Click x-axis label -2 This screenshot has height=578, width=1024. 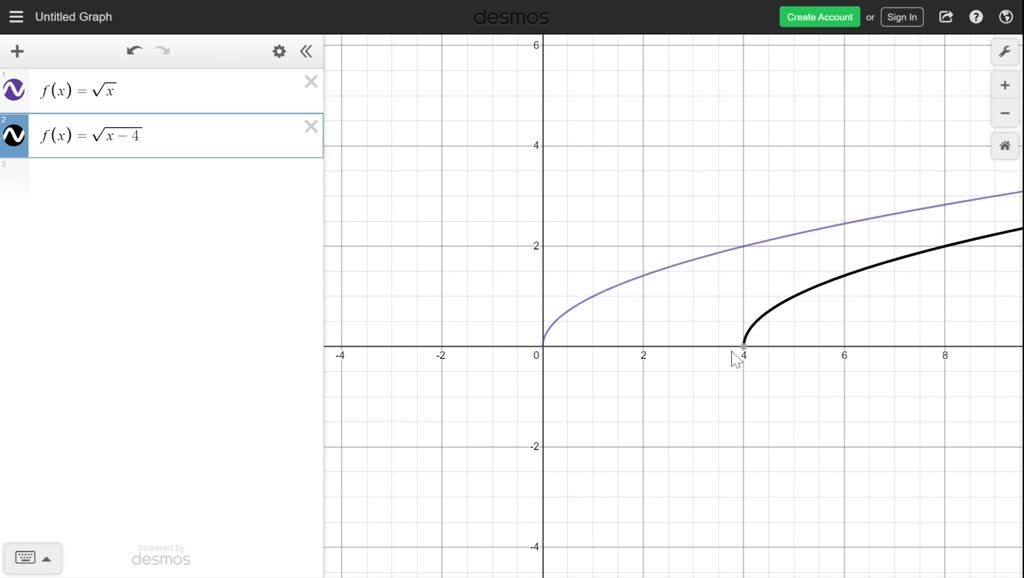441,355
